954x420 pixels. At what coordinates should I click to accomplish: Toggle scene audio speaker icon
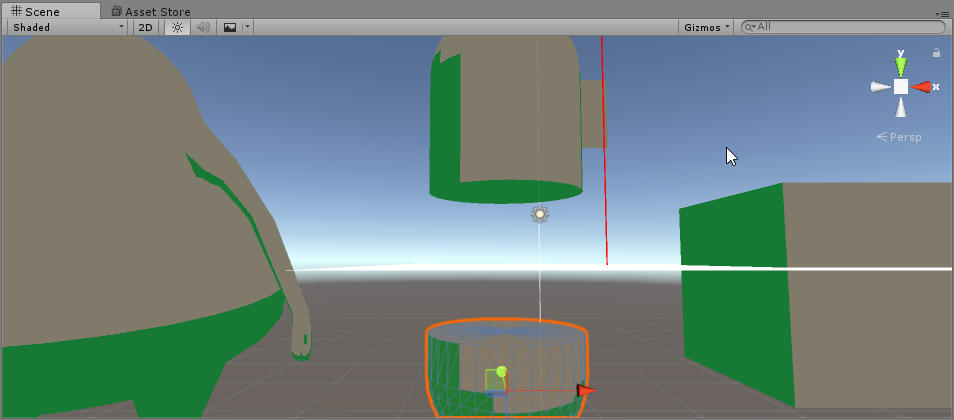coord(203,27)
